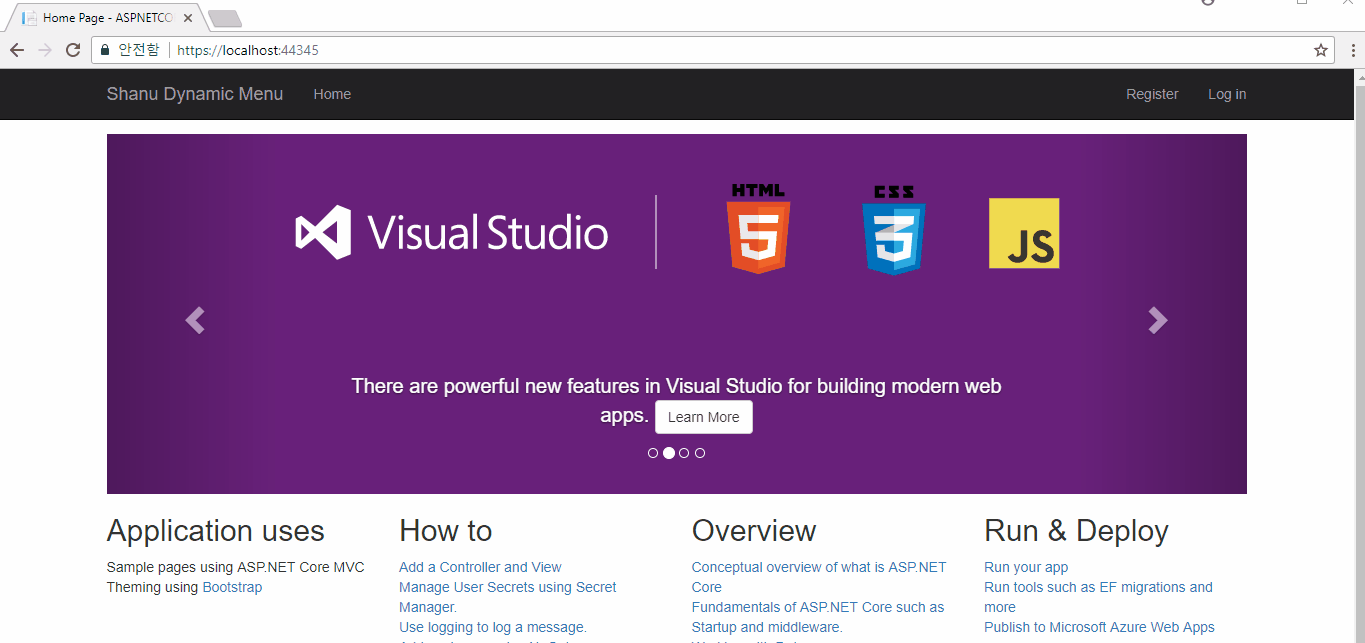Click the Application uses heading

[216, 530]
